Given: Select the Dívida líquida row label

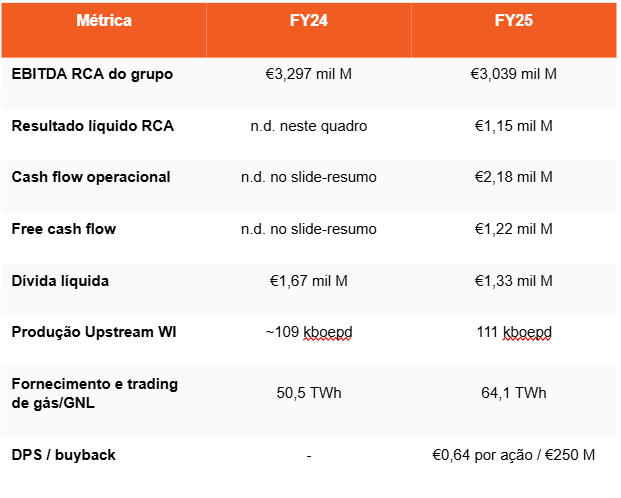Looking at the screenshot, I should pos(60,281).
